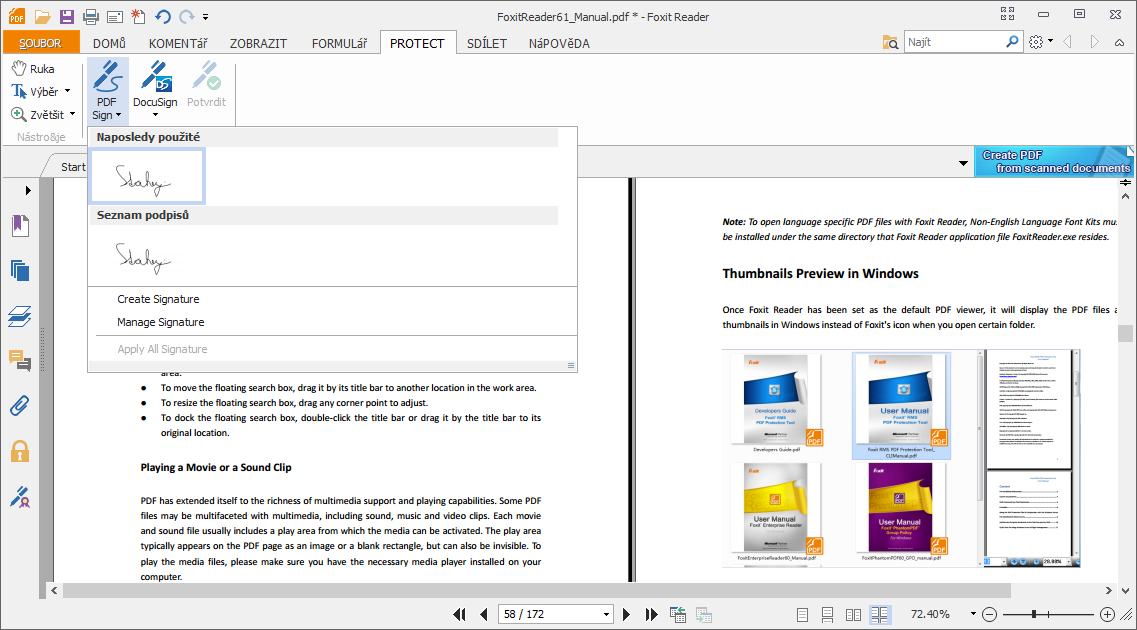Open the document tab list dropdown
Image resolution: width=1137 pixels, height=630 pixels.
963,163
